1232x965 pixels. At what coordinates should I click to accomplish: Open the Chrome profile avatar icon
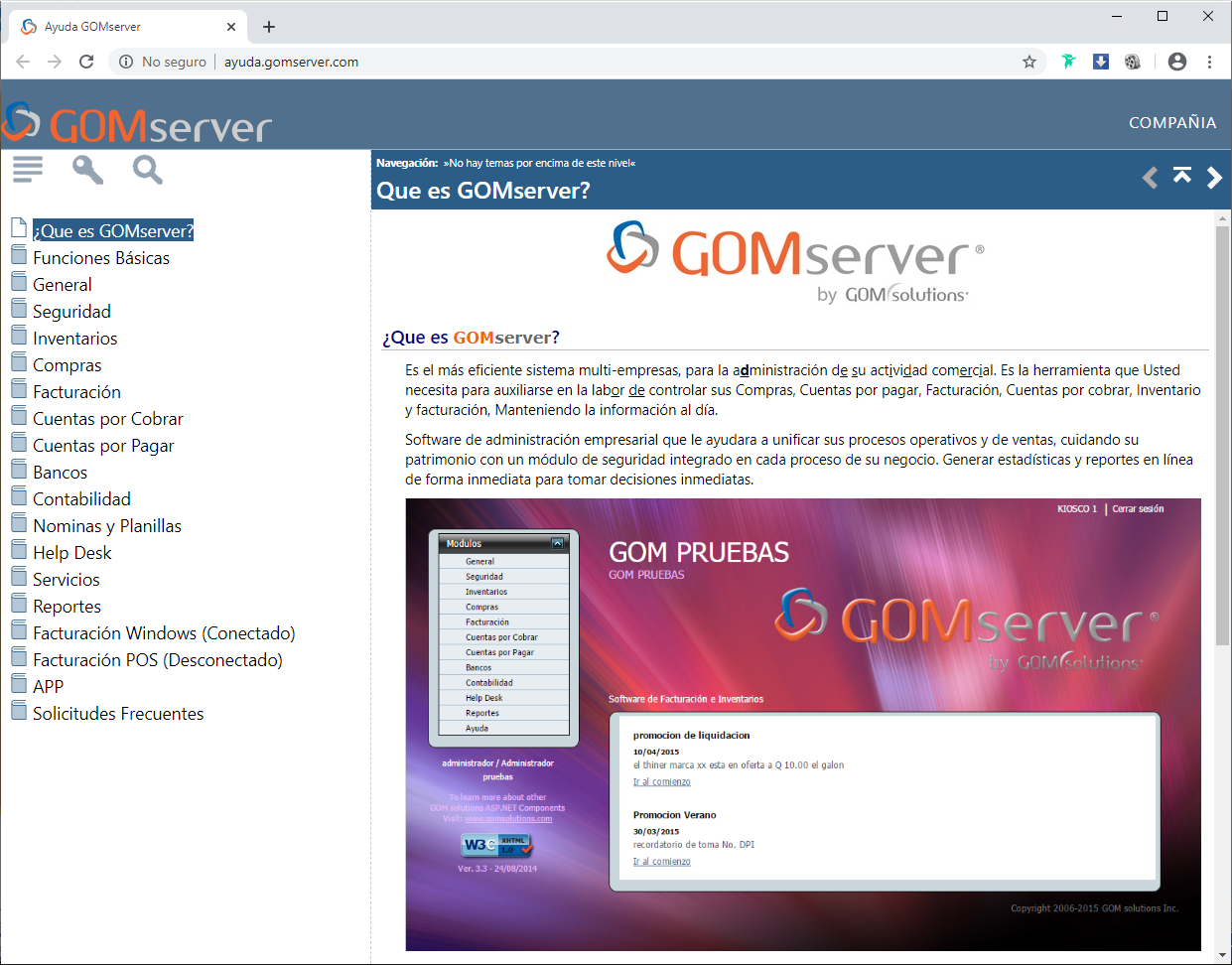tap(1176, 61)
